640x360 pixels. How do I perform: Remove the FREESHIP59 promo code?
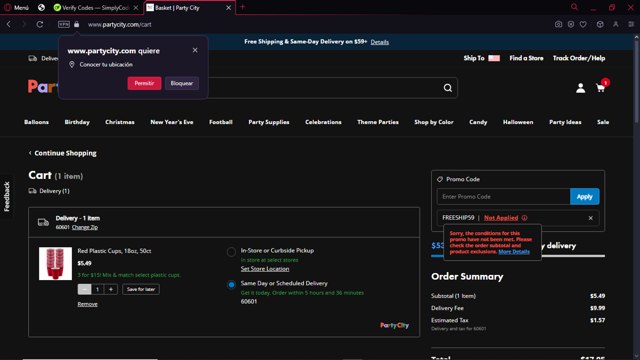tap(591, 218)
